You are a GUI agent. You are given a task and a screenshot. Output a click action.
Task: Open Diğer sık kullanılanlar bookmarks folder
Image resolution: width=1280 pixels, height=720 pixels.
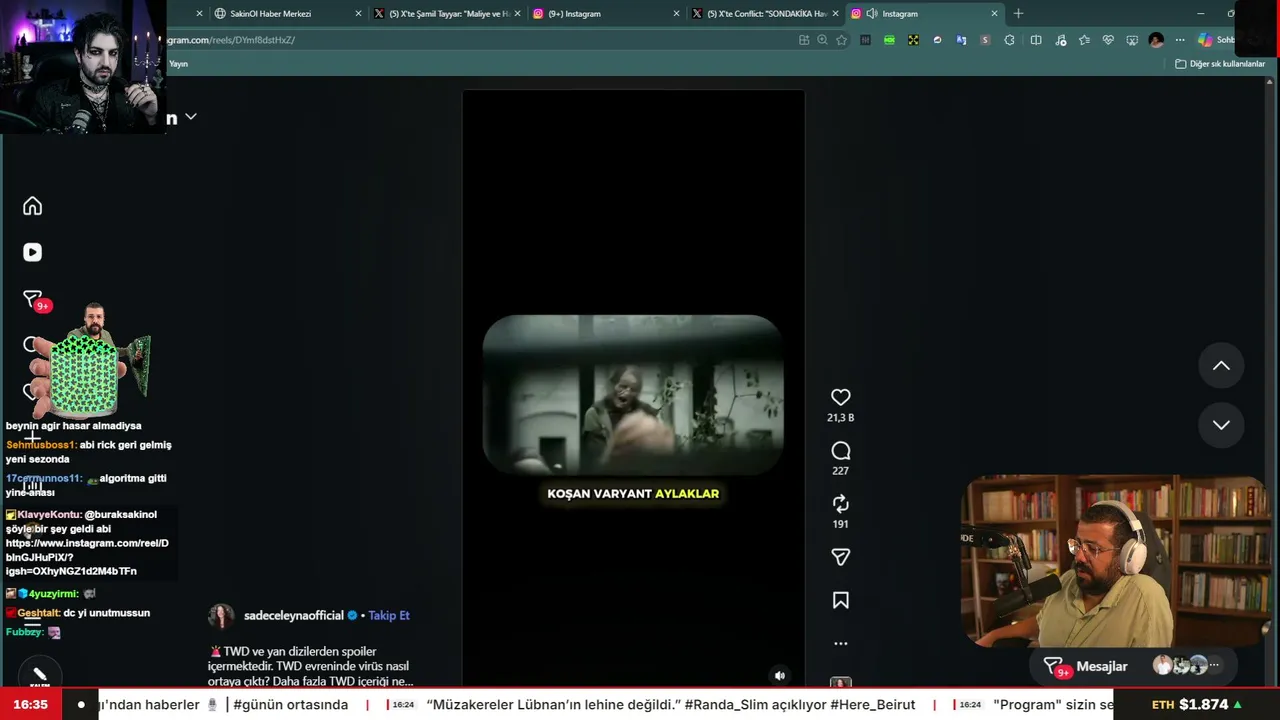click(1220, 64)
